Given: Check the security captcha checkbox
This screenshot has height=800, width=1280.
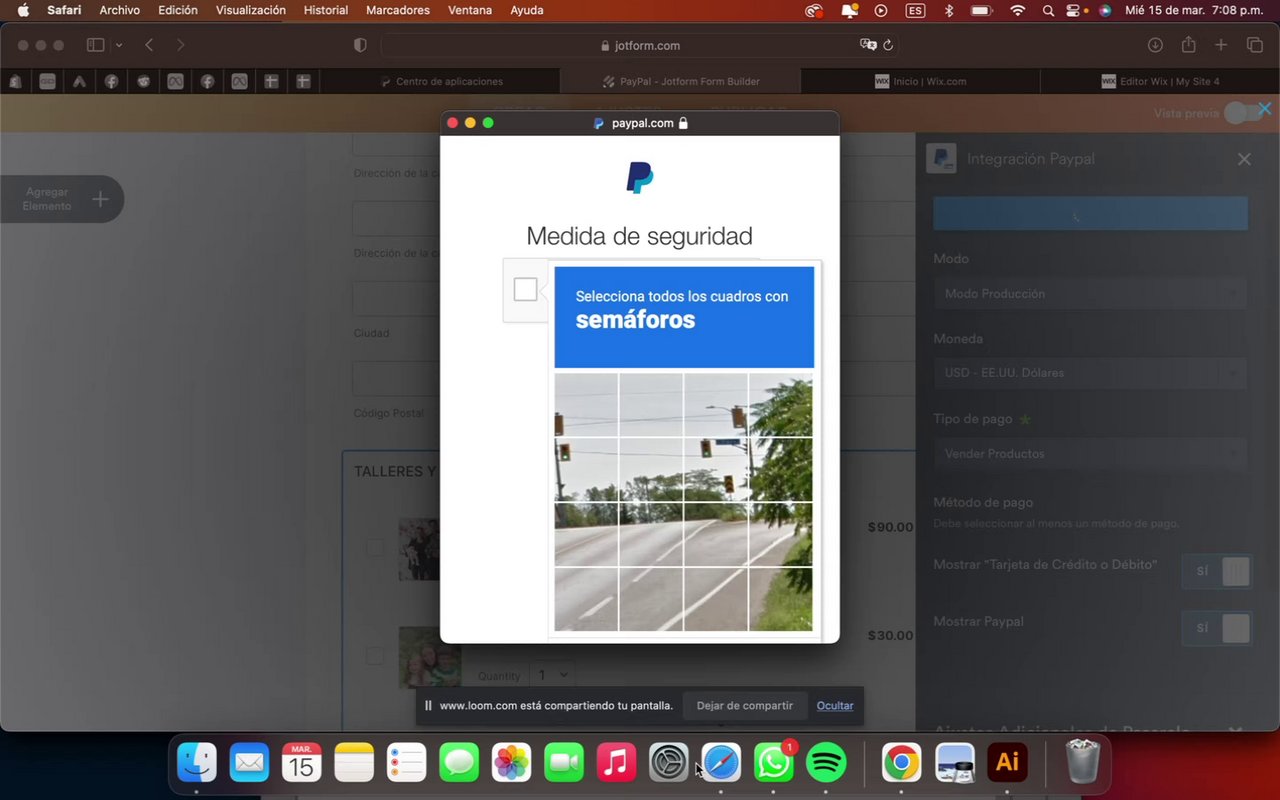Looking at the screenshot, I should point(525,289).
